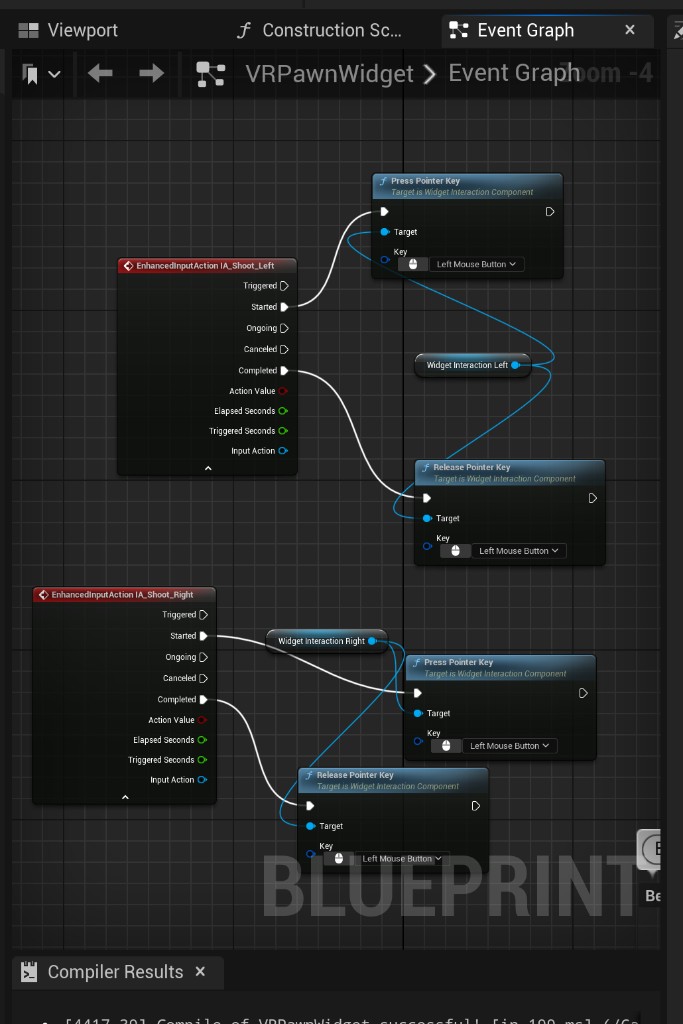Click Target pin of top Press Pointer Key
This screenshot has height=1024, width=683.
[x=385, y=232]
